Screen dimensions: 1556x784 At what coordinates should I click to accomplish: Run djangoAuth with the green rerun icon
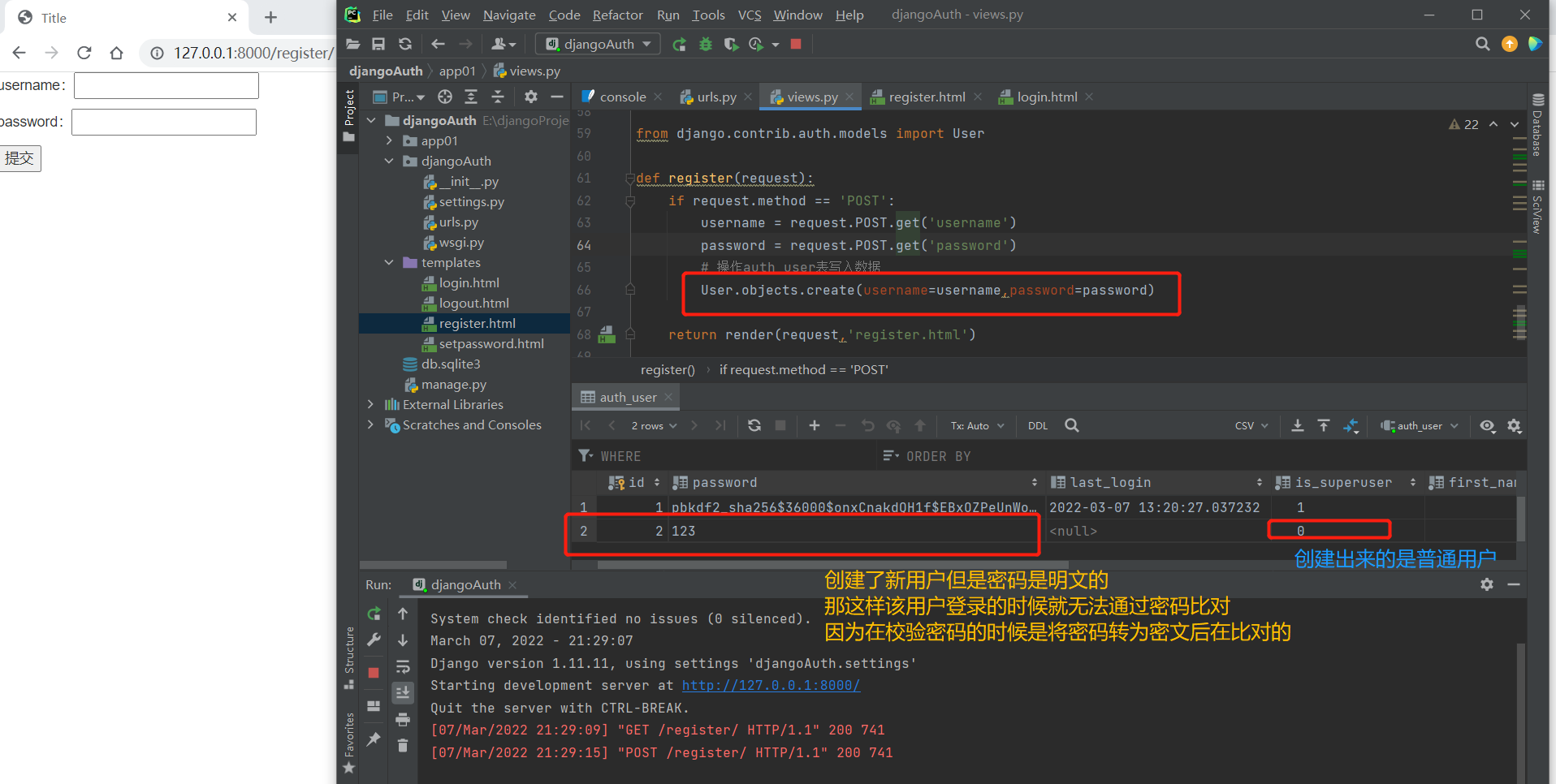tap(680, 44)
